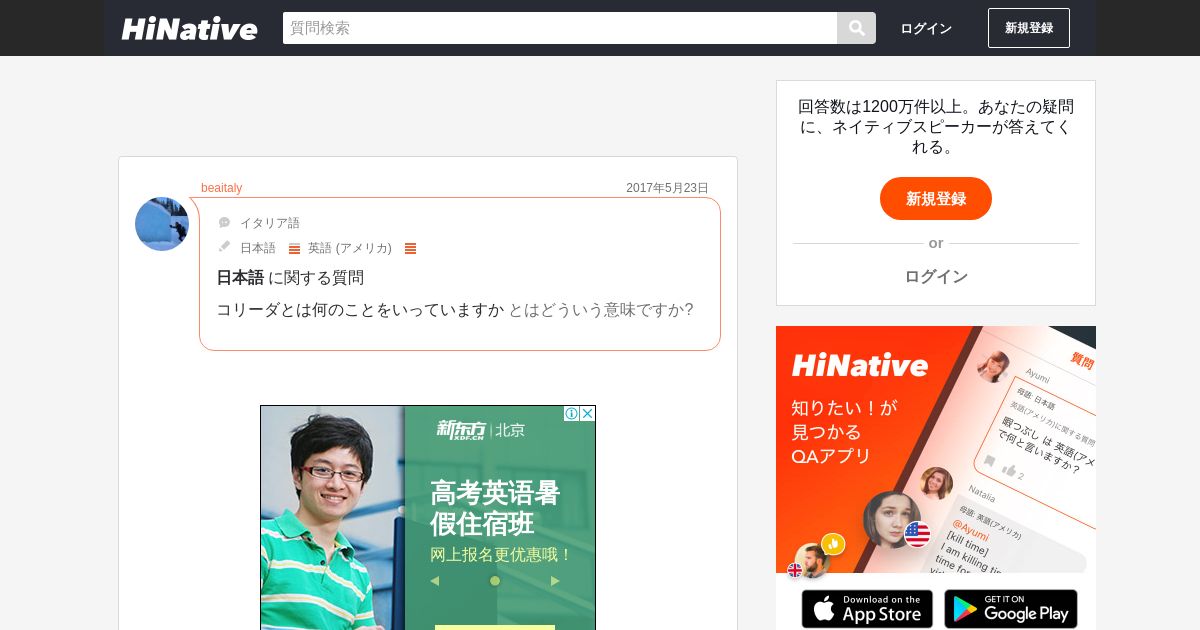The height and width of the screenshot is (630, 1200).
Task: Click level bars icon next to 日本語
Action: tap(294, 248)
